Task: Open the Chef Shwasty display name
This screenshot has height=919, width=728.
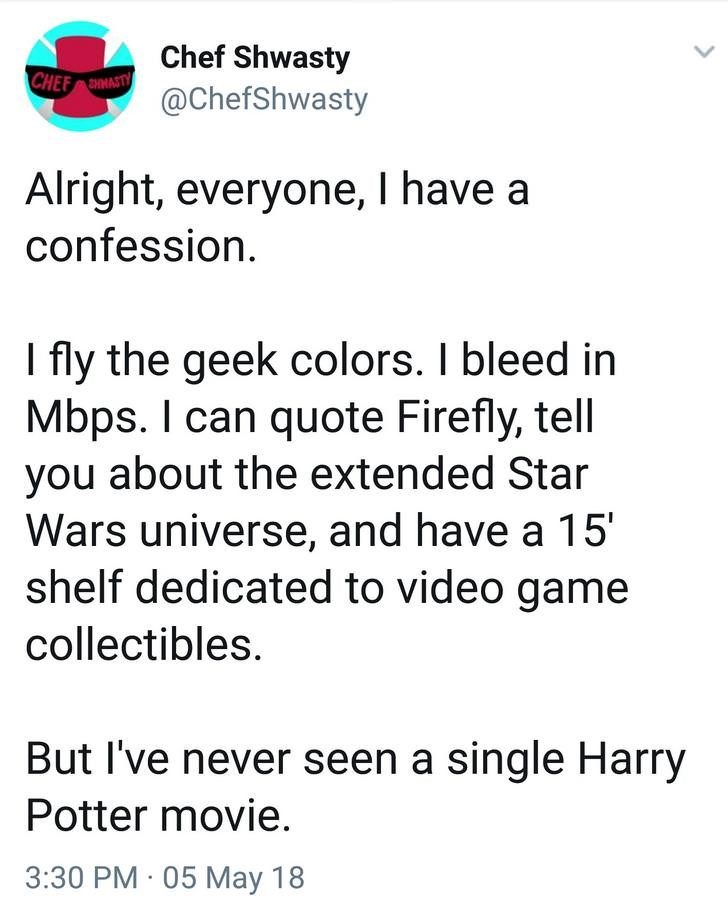Action: click(254, 58)
